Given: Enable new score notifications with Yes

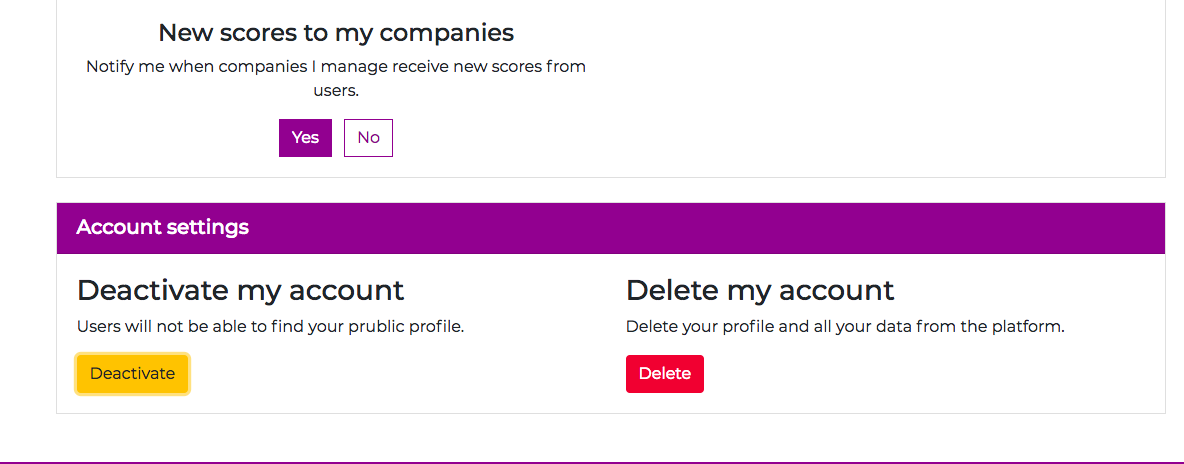Looking at the screenshot, I should coord(305,138).
